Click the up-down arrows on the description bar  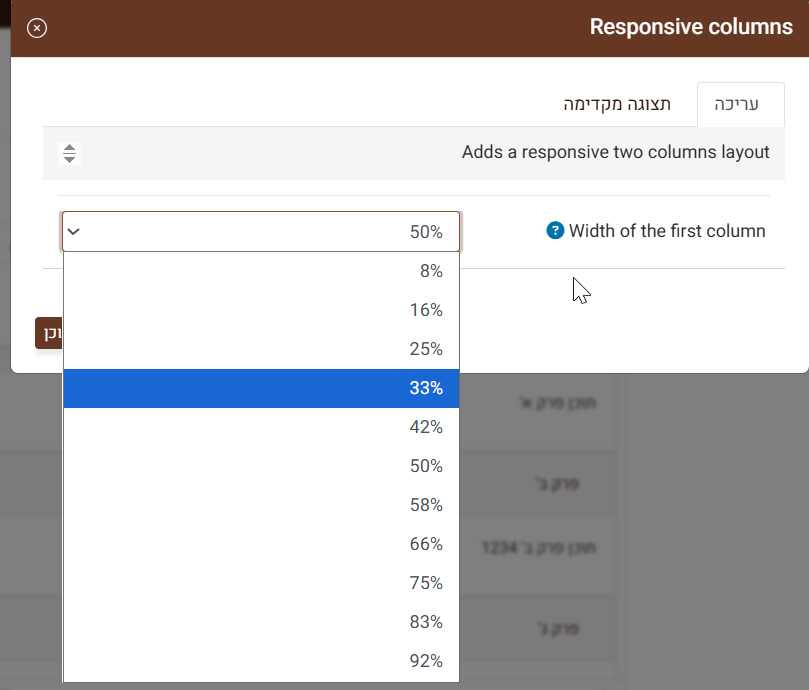pyautogui.click(x=69, y=153)
